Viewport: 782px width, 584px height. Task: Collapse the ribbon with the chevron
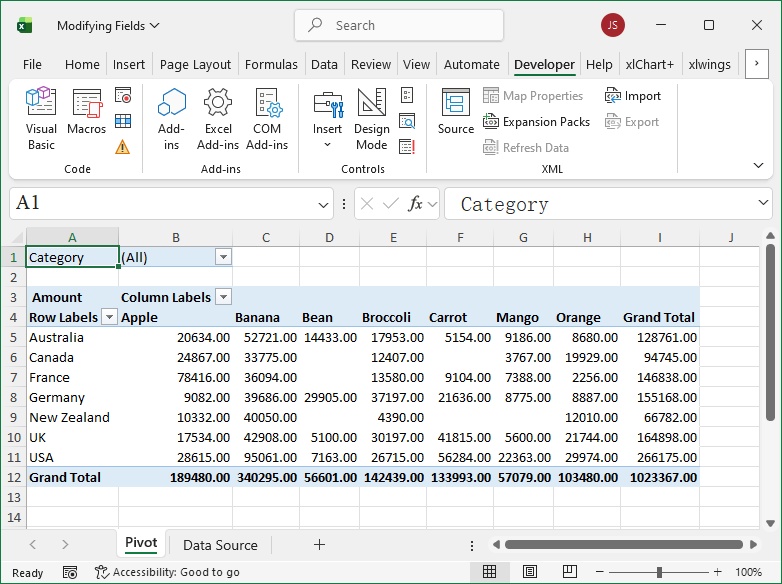tap(758, 165)
